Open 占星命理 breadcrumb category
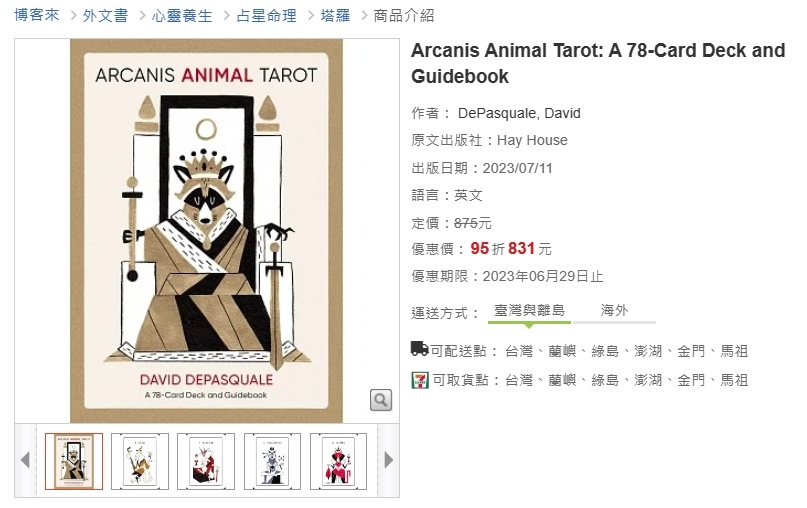 (x=266, y=15)
